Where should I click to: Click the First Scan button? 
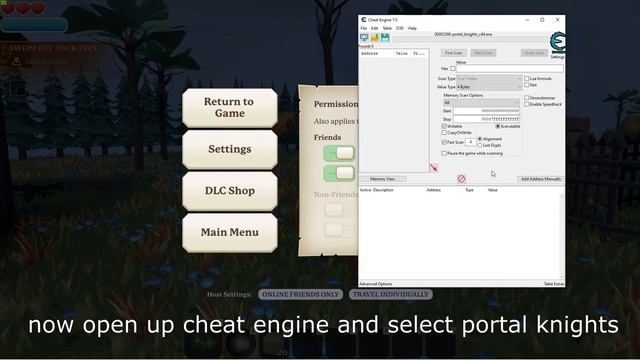[x=453, y=53]
